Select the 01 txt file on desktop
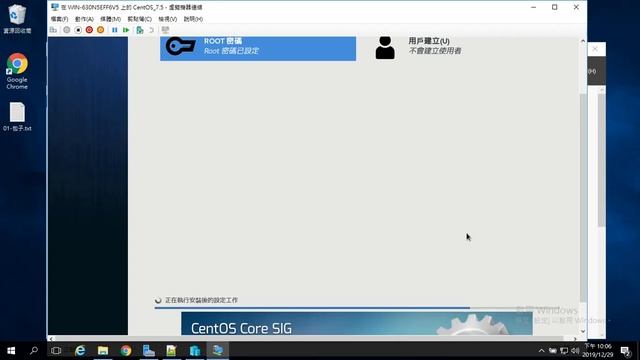The height and width of the screenshot is (360, 640). click(x=17, y=117)
